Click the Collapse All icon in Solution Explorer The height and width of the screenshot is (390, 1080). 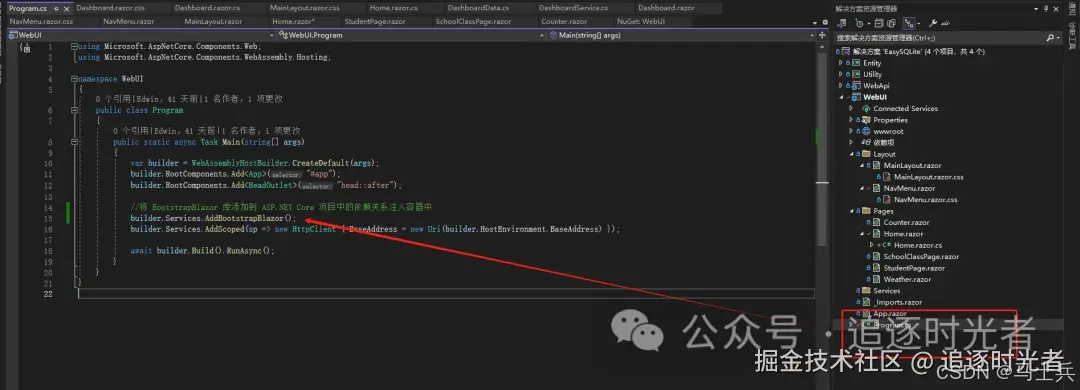[x=880, y=23]
